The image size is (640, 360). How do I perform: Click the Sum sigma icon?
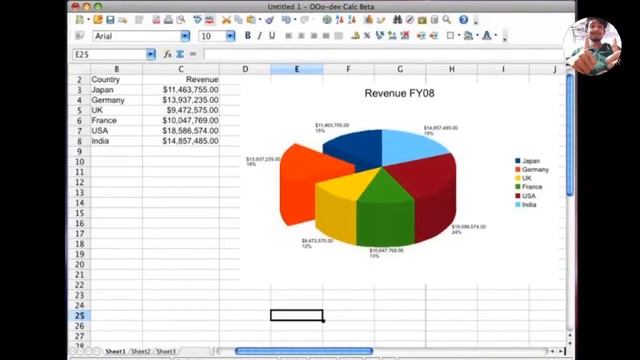point(180,54)
